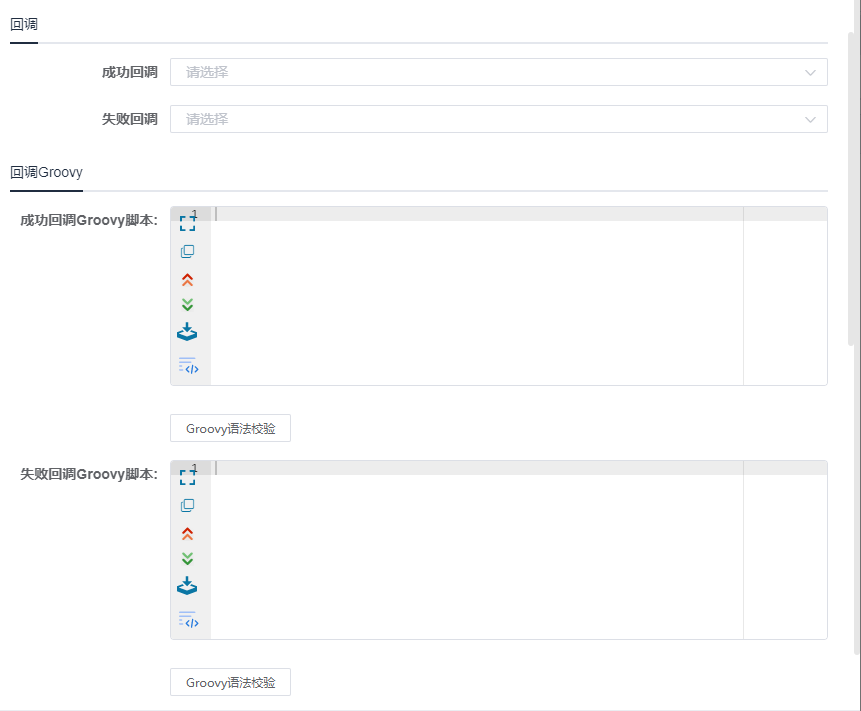Click the import script icon in failure Groovy editor
Viewport: 861px width, 711px height.
coord(187,585)
